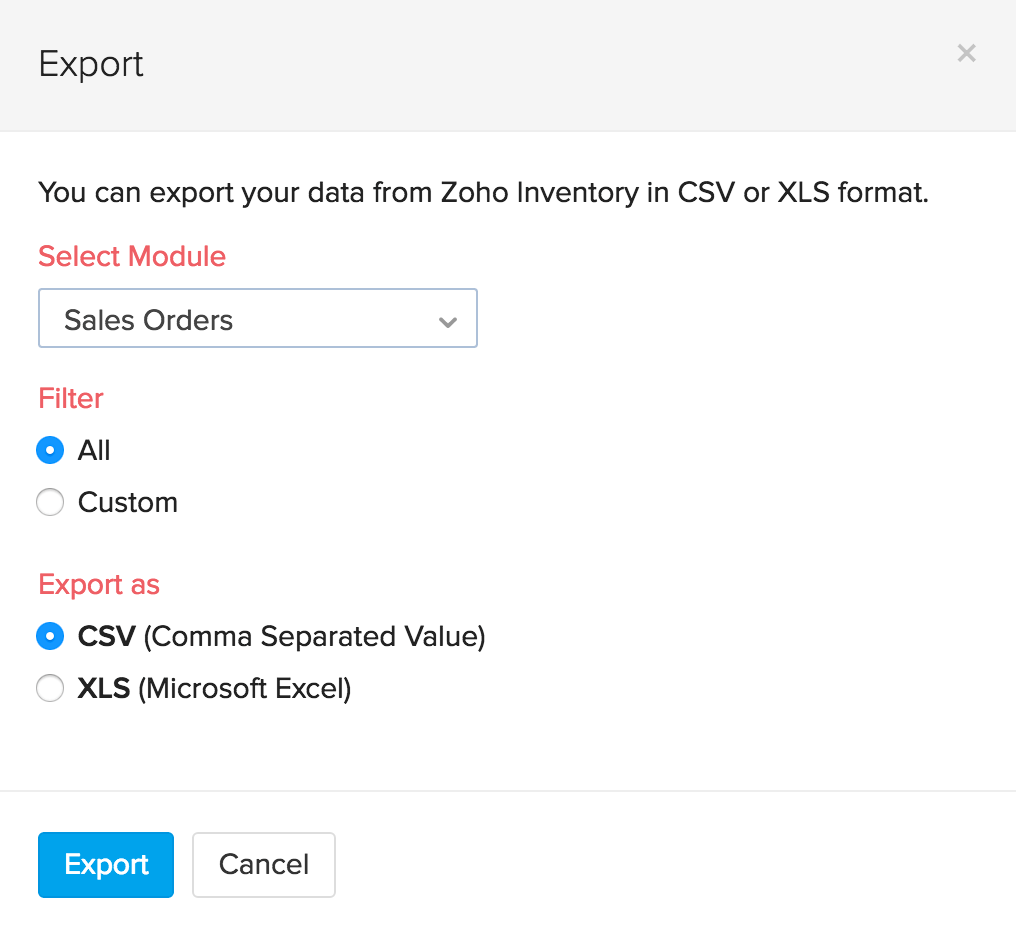Click the X icon to dismiss the dialog
Image resolution: width=1016 pixels, height=934 pixels.
click(x=966, y=53)
